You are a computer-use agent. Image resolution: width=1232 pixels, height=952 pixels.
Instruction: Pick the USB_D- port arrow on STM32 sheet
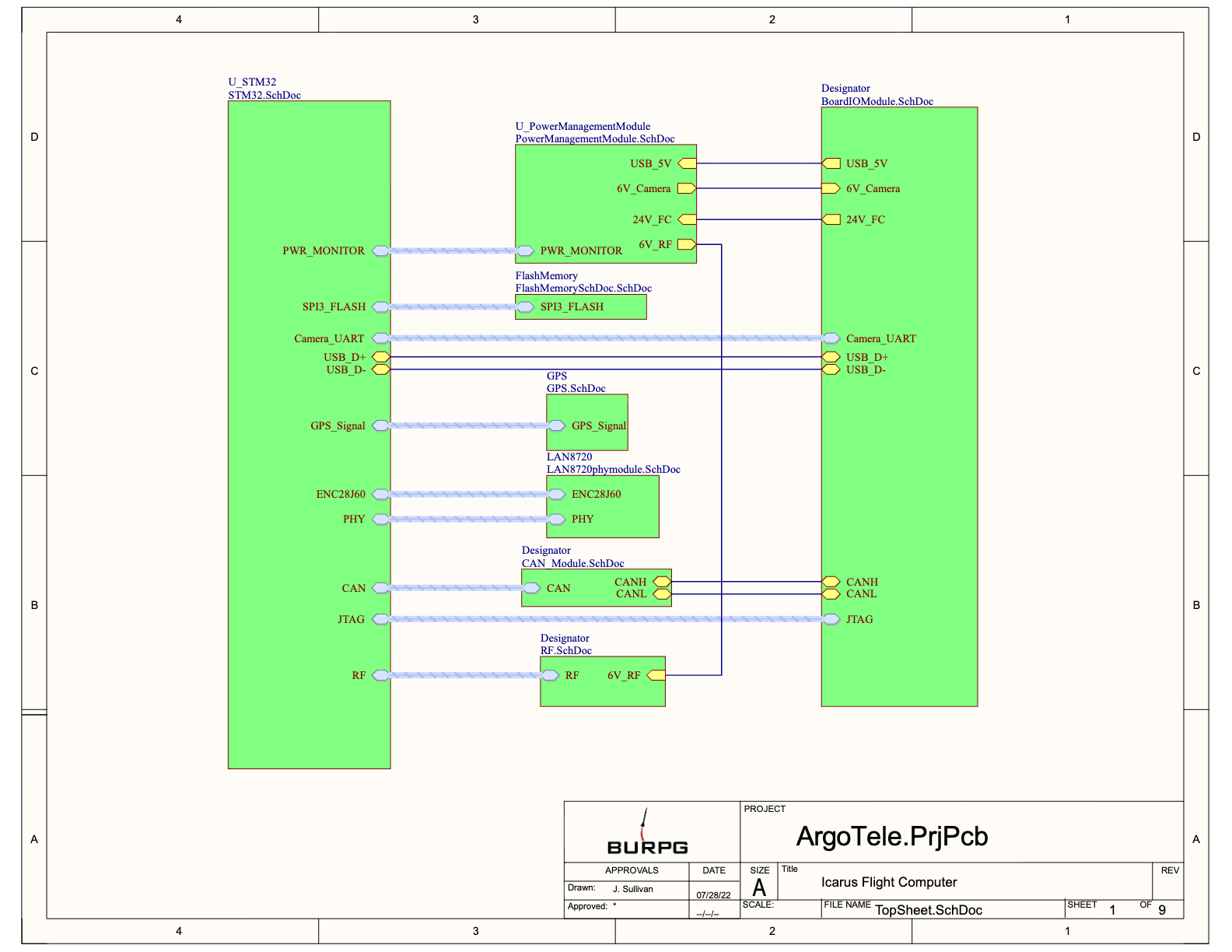[381, 369]
